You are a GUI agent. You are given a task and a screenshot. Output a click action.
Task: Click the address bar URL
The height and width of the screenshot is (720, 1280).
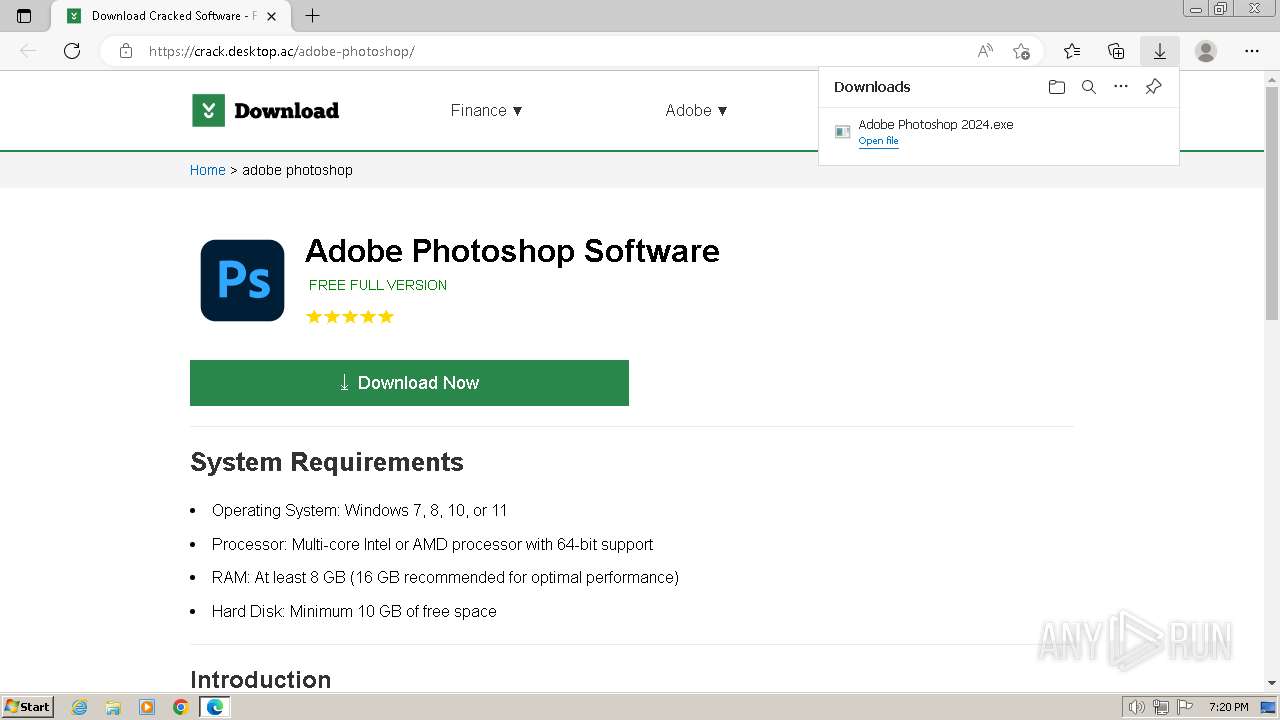[281, 51]
